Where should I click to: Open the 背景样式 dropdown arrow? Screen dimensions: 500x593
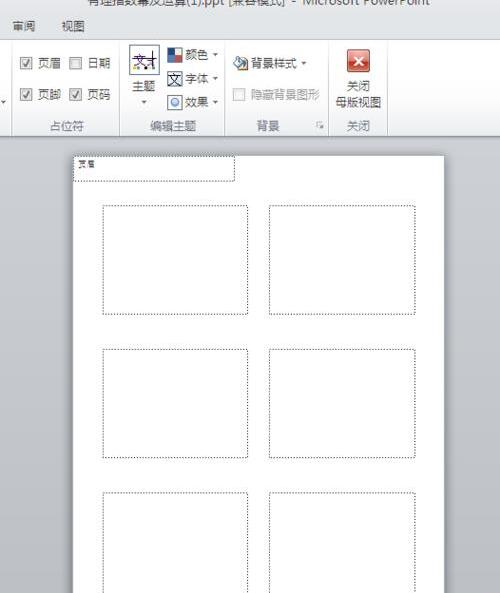(304, 63)
